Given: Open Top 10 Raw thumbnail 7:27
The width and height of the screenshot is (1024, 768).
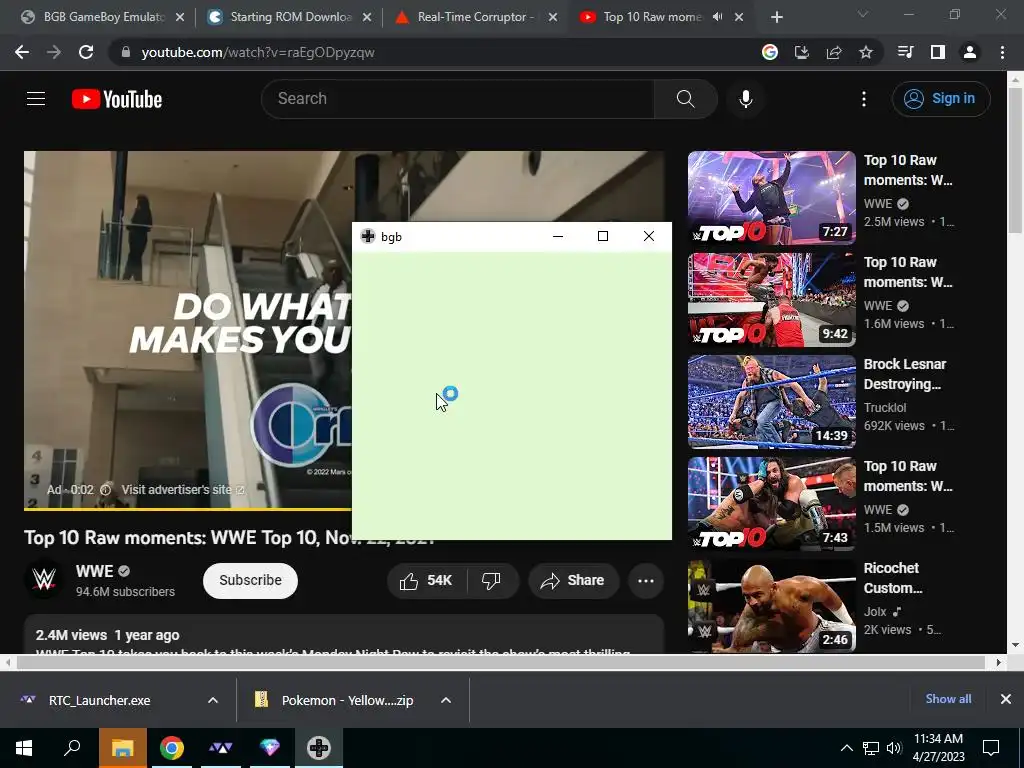Looking at the screenshot, I should 771,198.
